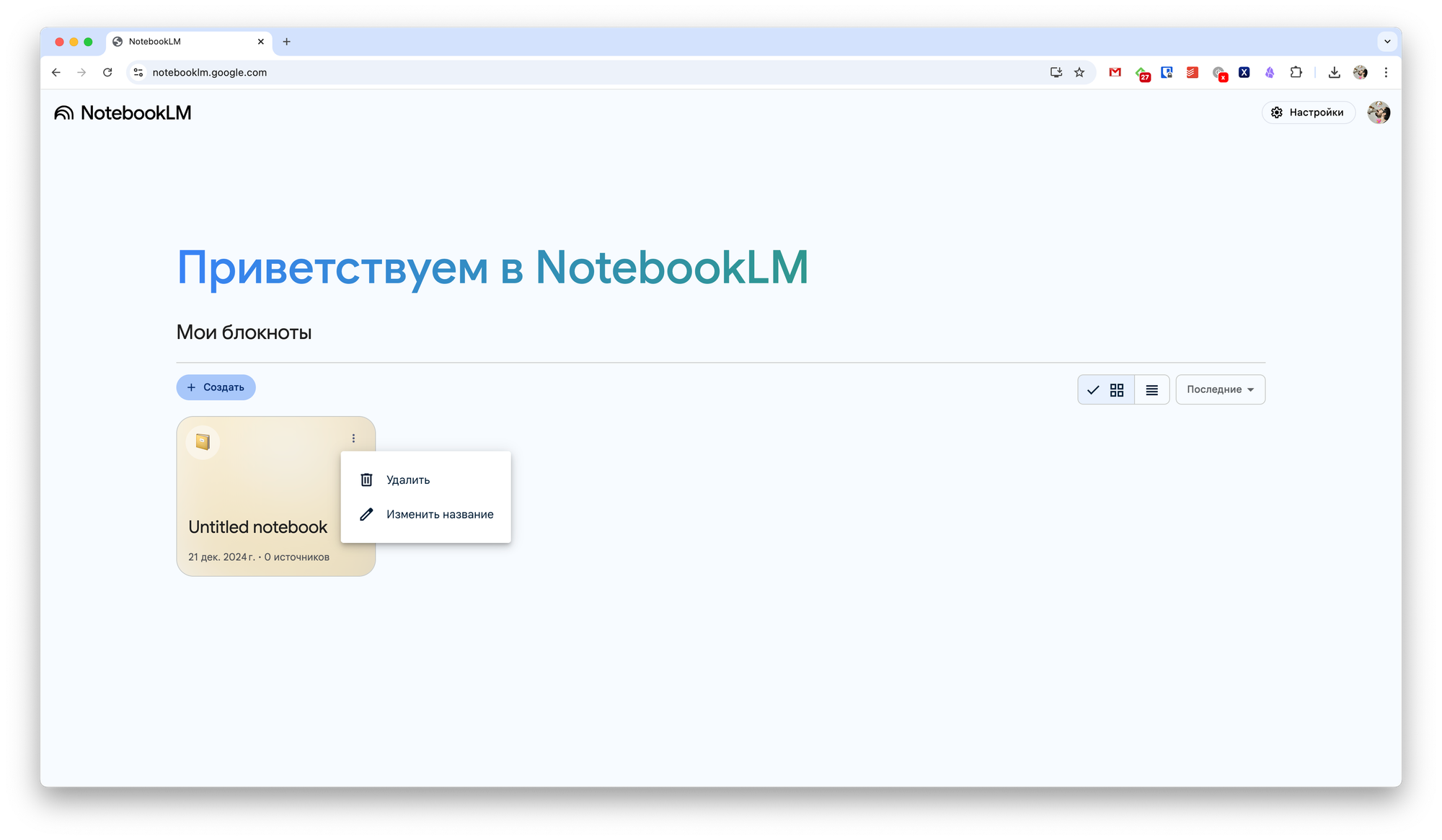This screenshot has width=1442, height=840.
Task: Expand the tab search chevron
Action: (x=1387, y=42)
